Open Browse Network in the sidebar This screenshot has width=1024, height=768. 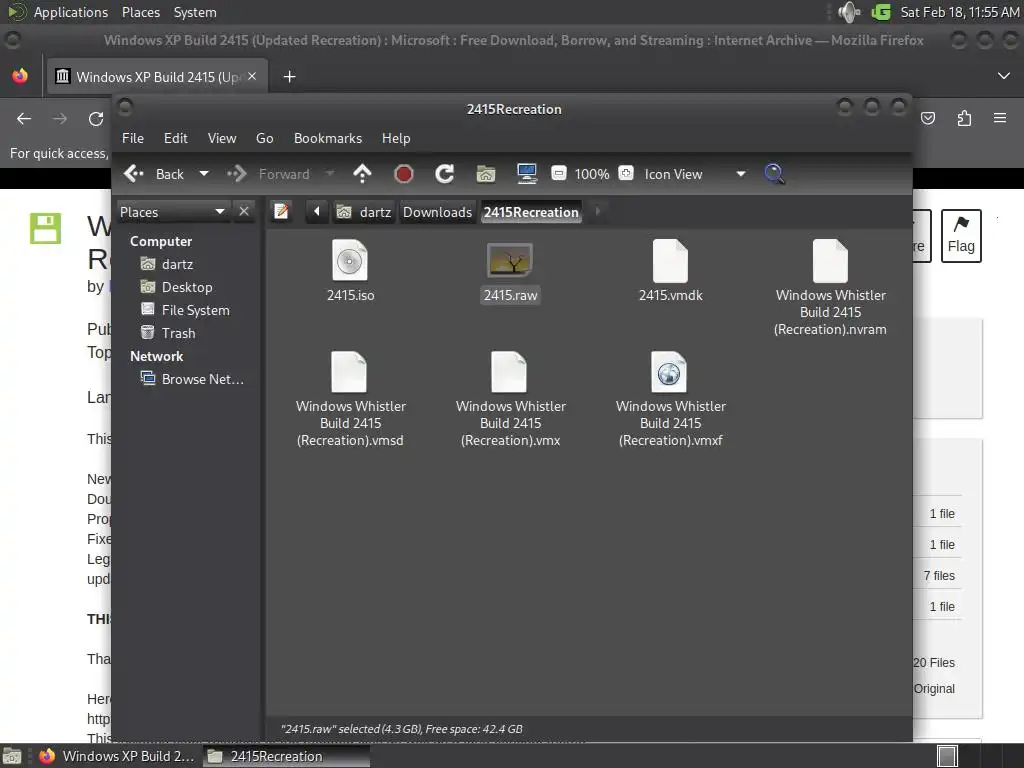click(x=193, y=379)
